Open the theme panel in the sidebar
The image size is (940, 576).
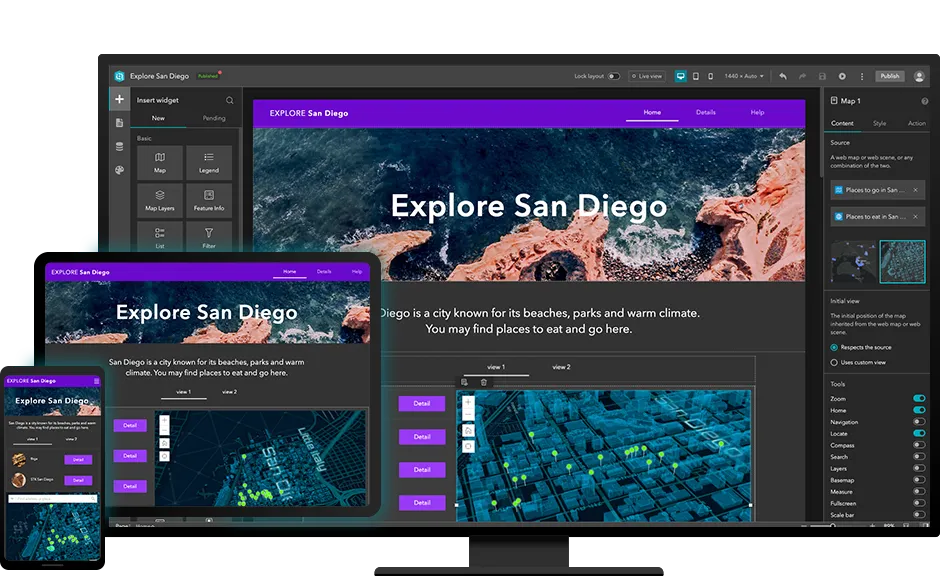(119, 170)
